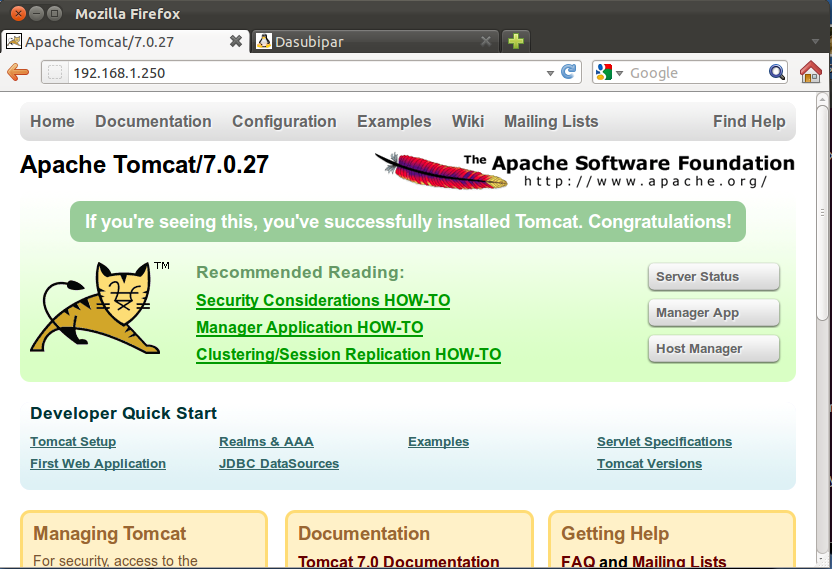This screenshot has height=569, width=832.
Task: Click the Managing Tomcat heading
Action: coord(109,533)
